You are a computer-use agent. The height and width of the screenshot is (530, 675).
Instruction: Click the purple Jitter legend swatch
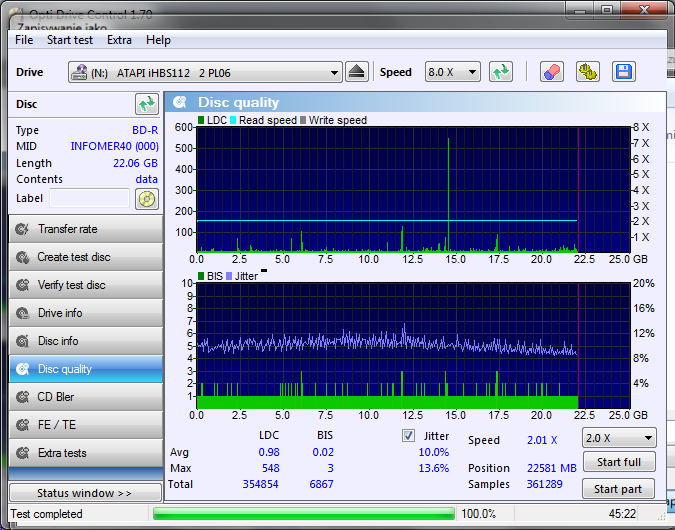click(x=229, y=276)
